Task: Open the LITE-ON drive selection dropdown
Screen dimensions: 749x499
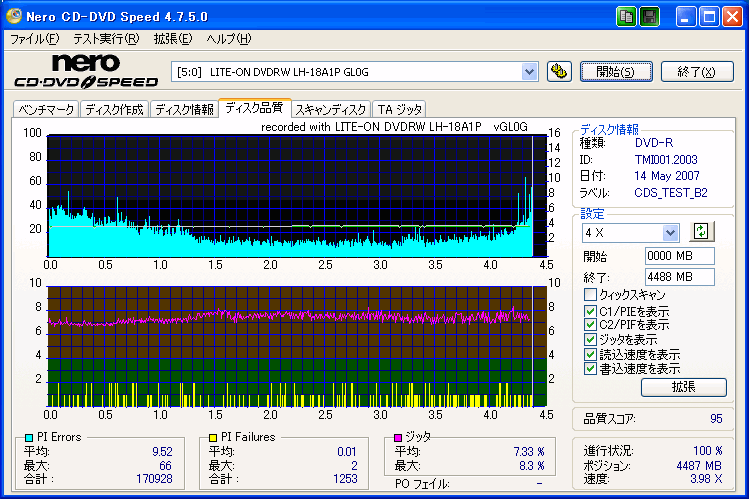Action: pyautogui.click(x=529, y=72)
